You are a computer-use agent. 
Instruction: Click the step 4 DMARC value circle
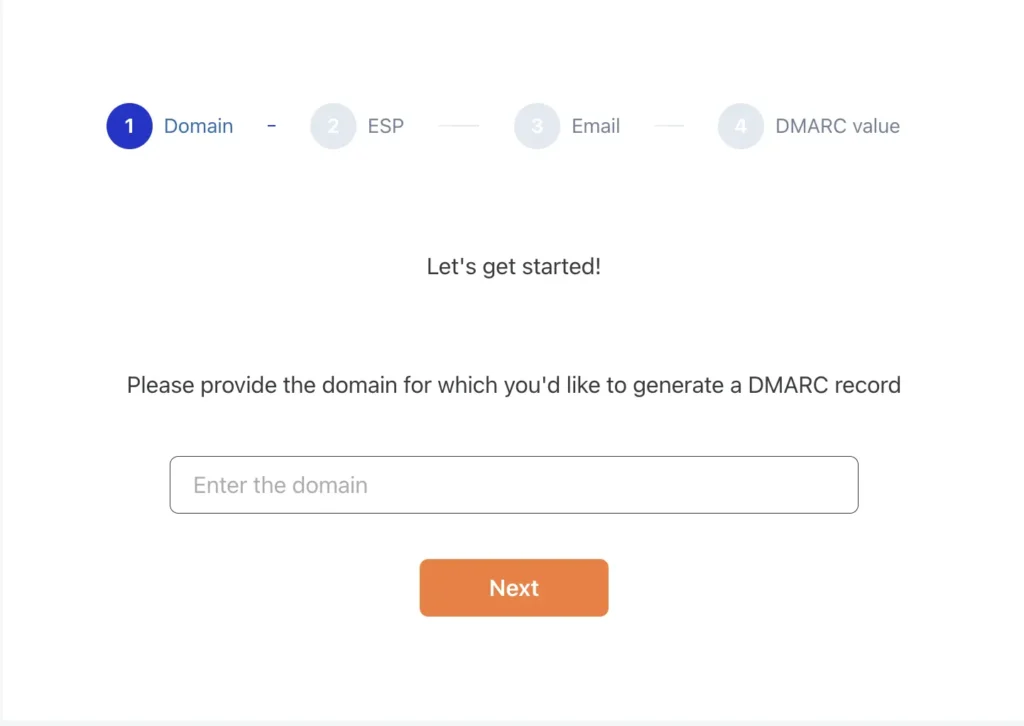point(741,126)
